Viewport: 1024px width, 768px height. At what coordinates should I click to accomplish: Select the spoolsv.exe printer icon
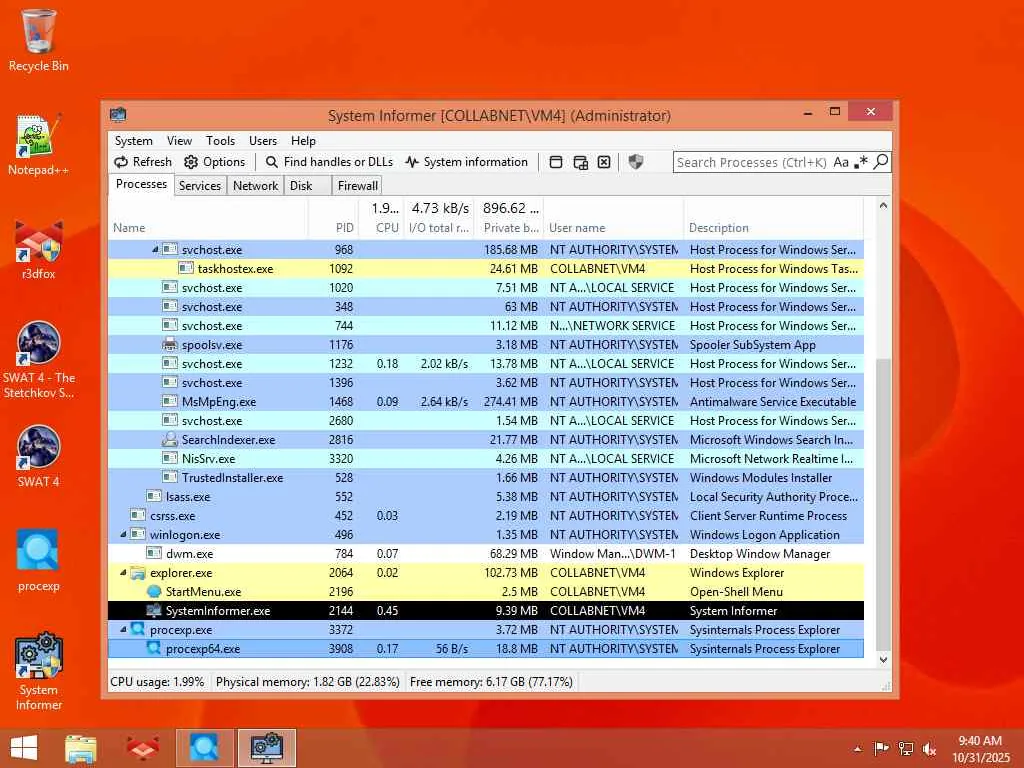[170, 344]
